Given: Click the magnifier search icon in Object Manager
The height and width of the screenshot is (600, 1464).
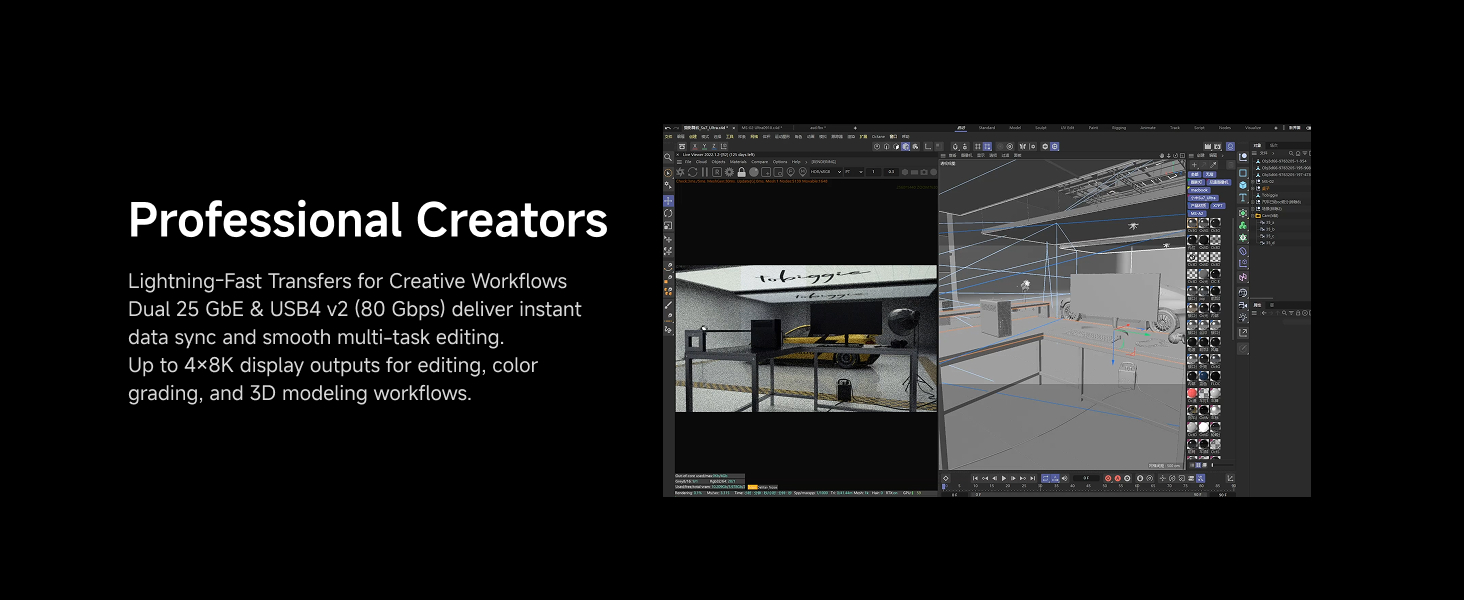Looking at the screenshot, I should coord(1291,153).
